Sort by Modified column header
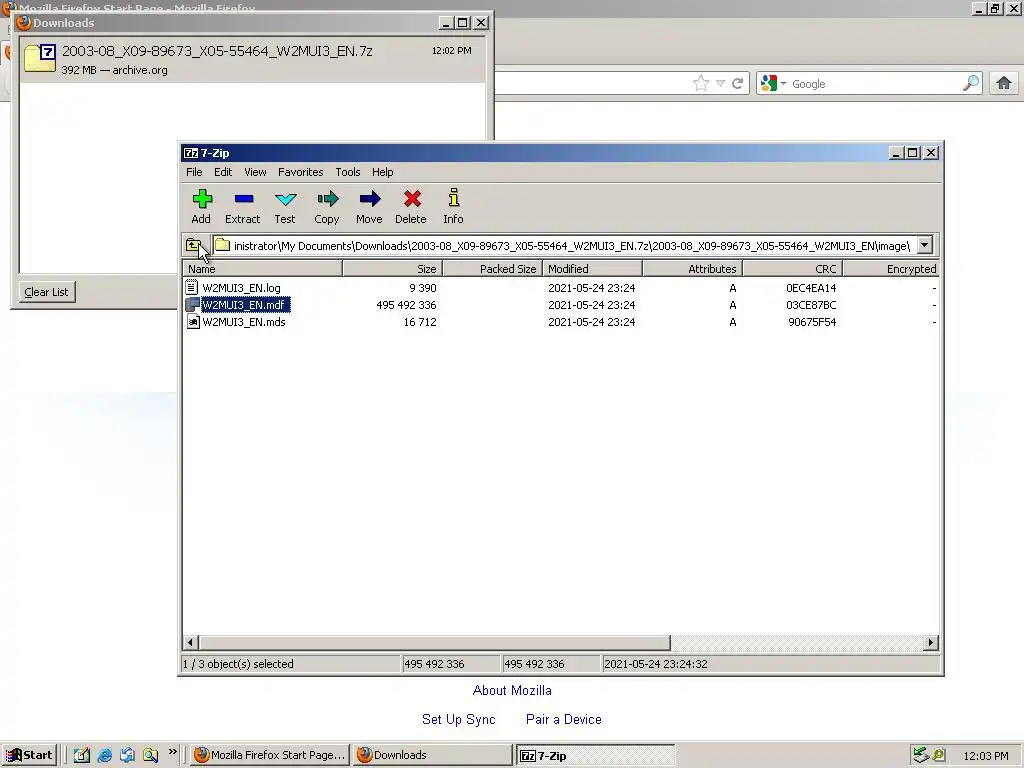This screenshot has width=1024, height=768. click(x=592, y=268)
